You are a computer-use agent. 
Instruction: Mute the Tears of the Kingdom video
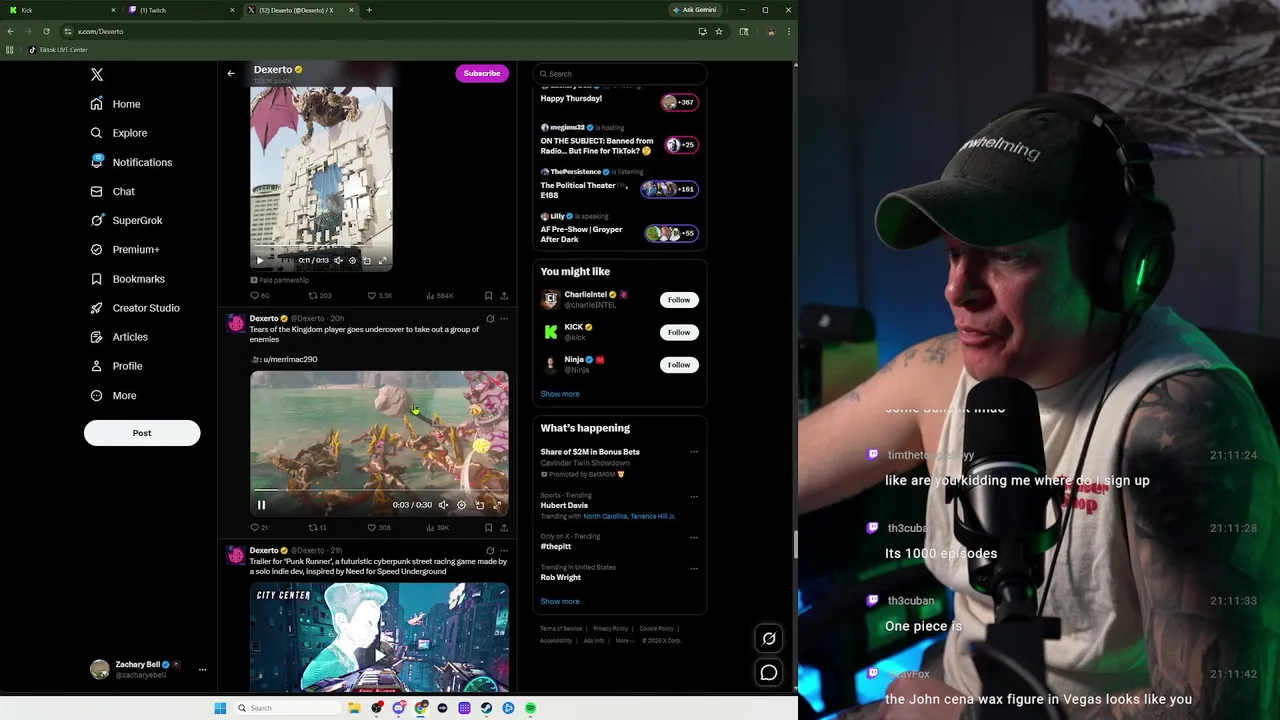point(443,505)
